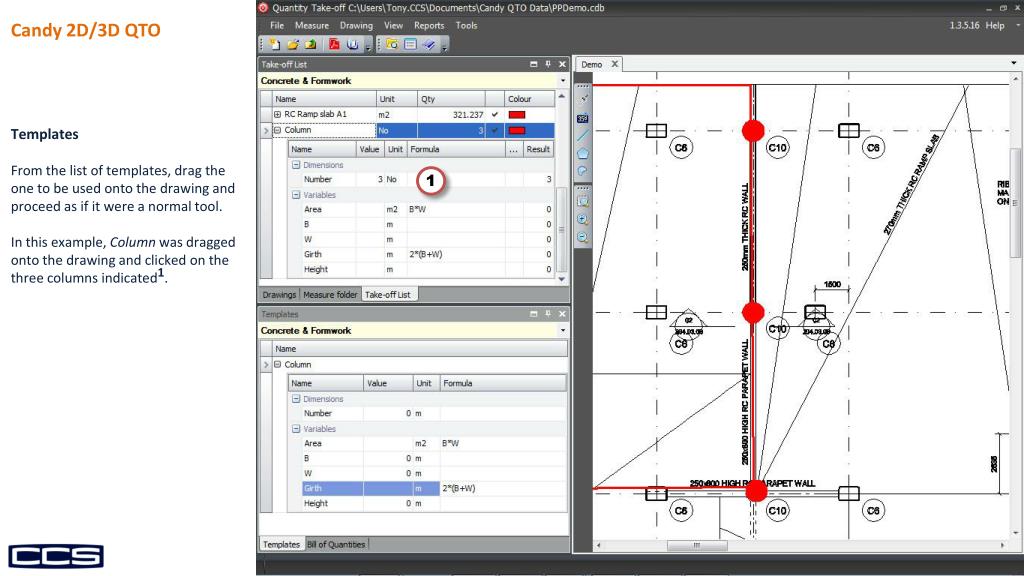Maximize the Take-off List panel
1024x576 pixels.
click(x=534, y=64)
